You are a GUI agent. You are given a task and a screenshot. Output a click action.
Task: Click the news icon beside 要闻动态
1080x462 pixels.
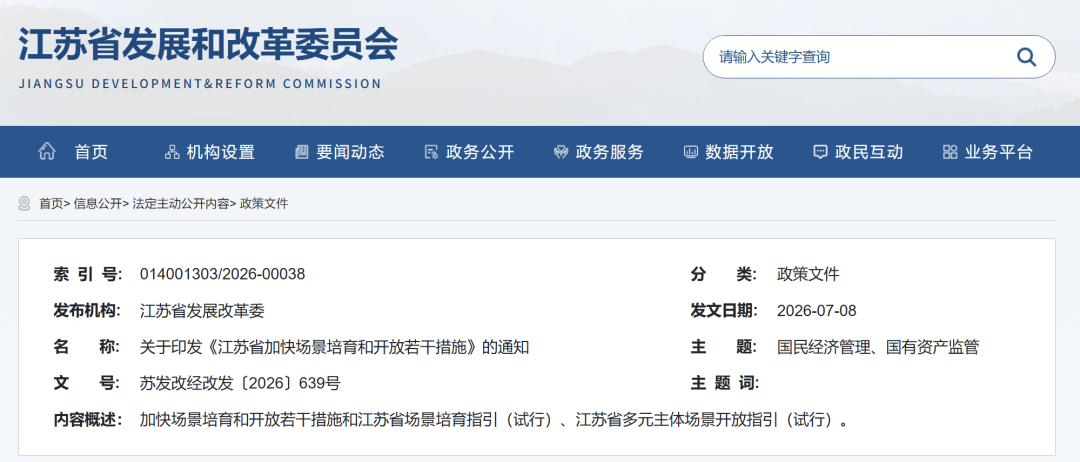pyautogui.click(x=302, y=152)
